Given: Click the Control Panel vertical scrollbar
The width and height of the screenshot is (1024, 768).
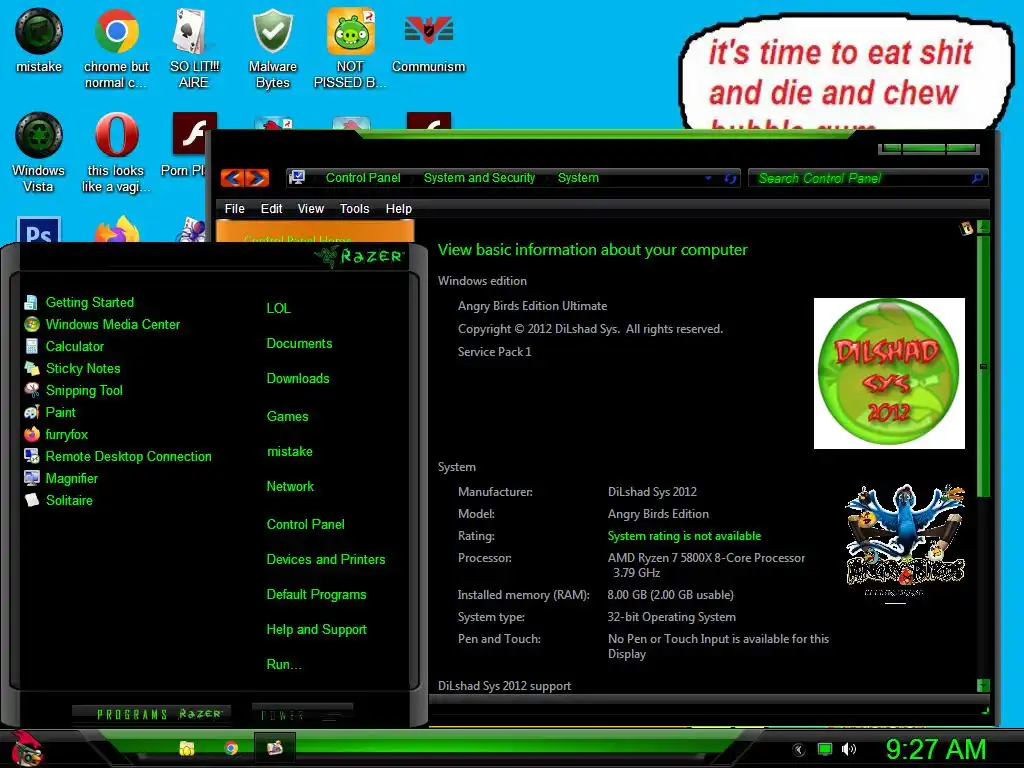Looking at the screenshot, I should tap(984, 366).
